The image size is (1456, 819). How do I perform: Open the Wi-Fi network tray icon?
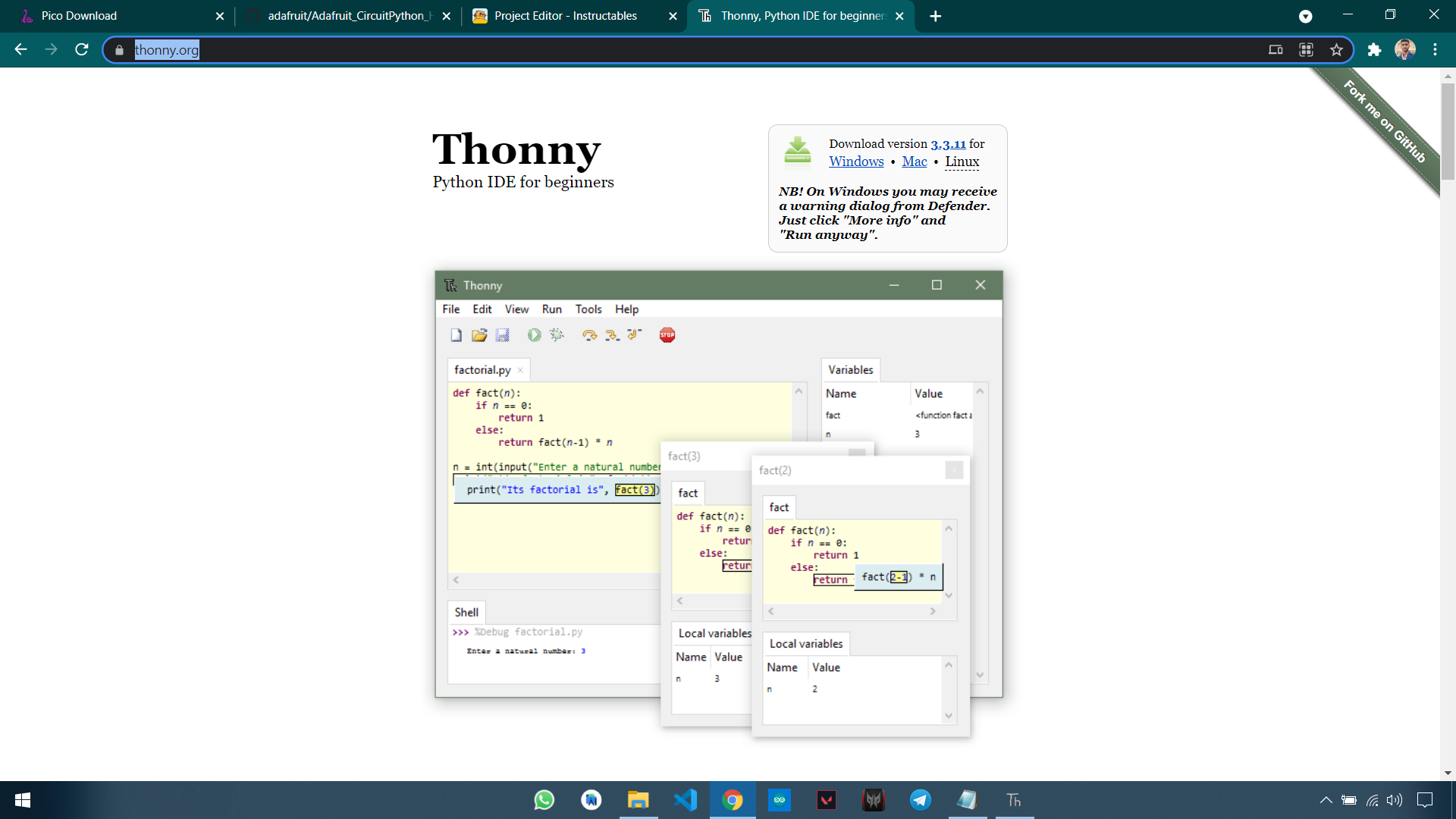[x=1373, y=800]
